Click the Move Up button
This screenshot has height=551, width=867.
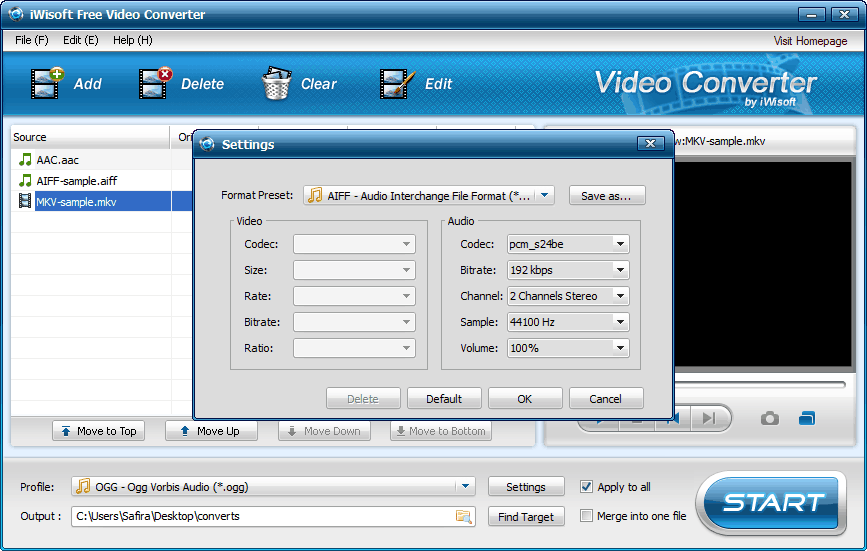[211, 431]
